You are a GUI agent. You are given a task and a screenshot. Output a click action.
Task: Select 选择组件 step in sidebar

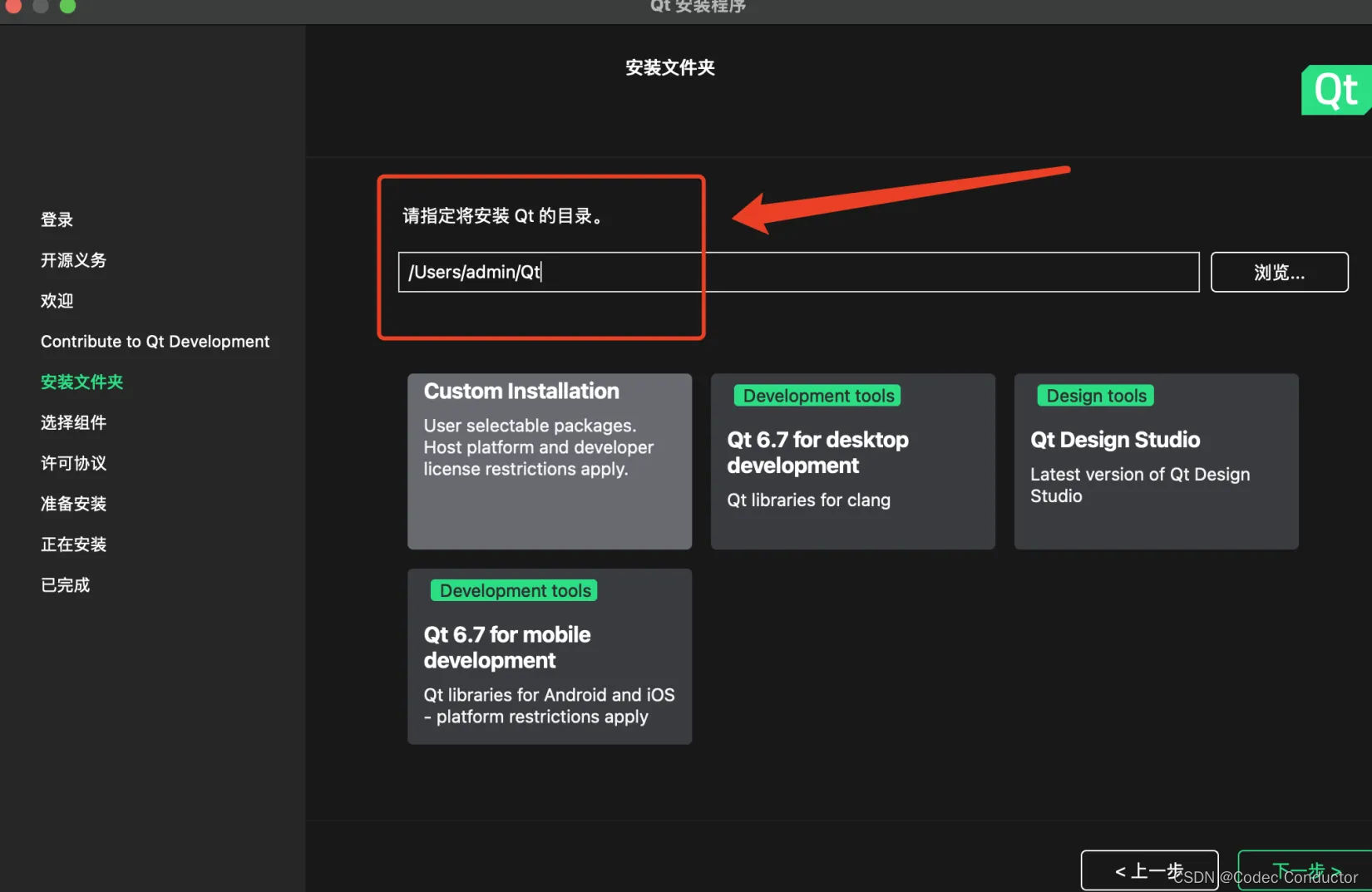click(x=73, y=422)
